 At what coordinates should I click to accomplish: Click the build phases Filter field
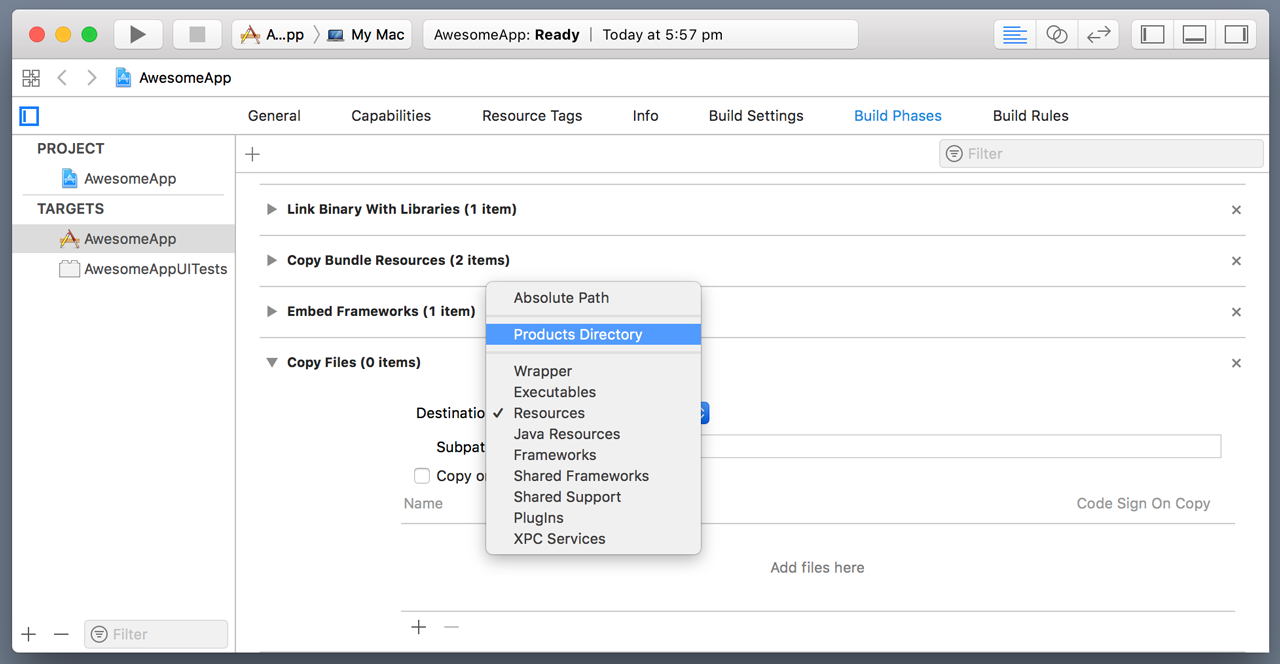tap(1101, 154)
